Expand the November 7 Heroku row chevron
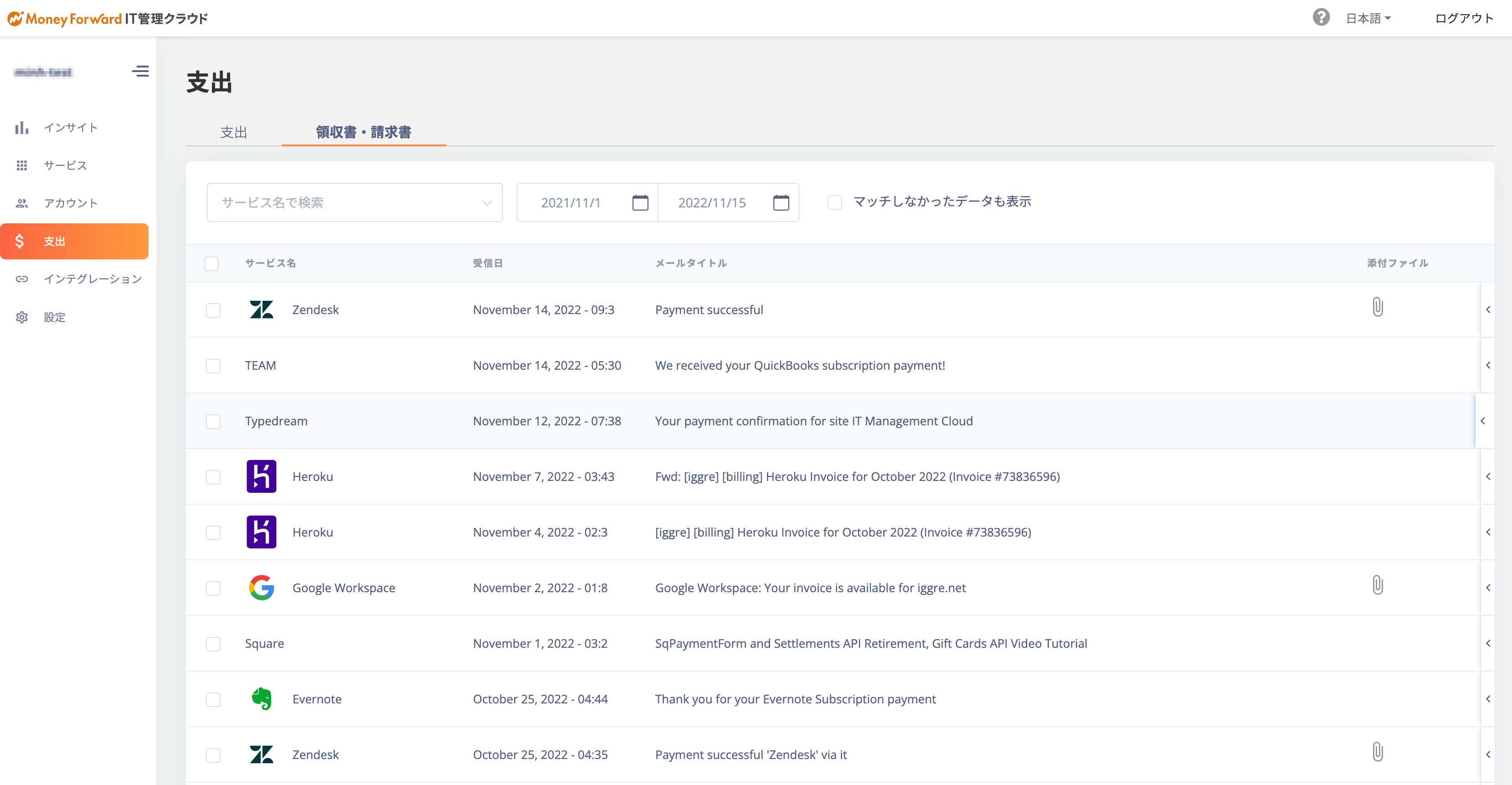 coord(1488,476)
